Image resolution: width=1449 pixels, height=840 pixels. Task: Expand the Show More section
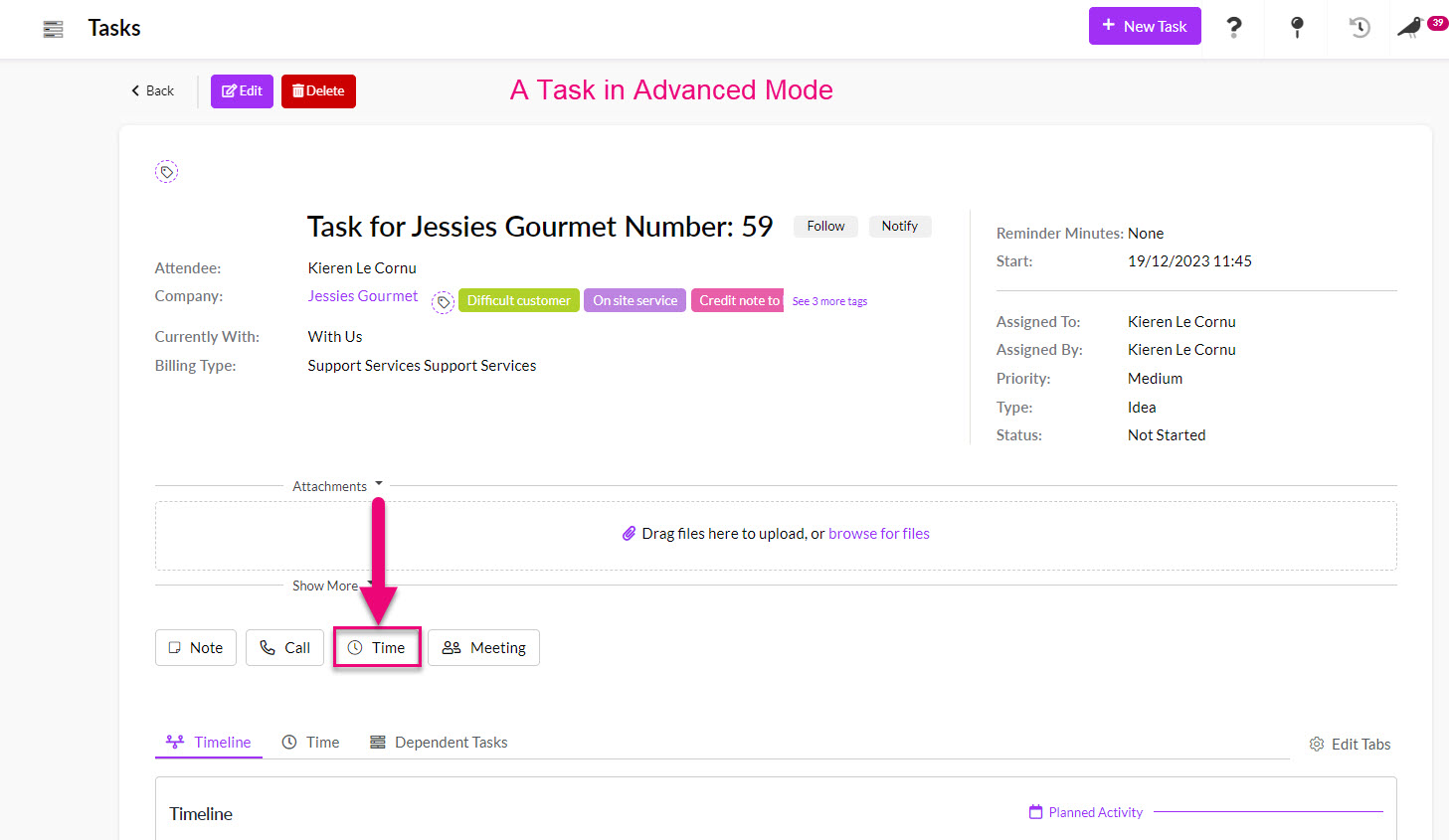[331, 586]
